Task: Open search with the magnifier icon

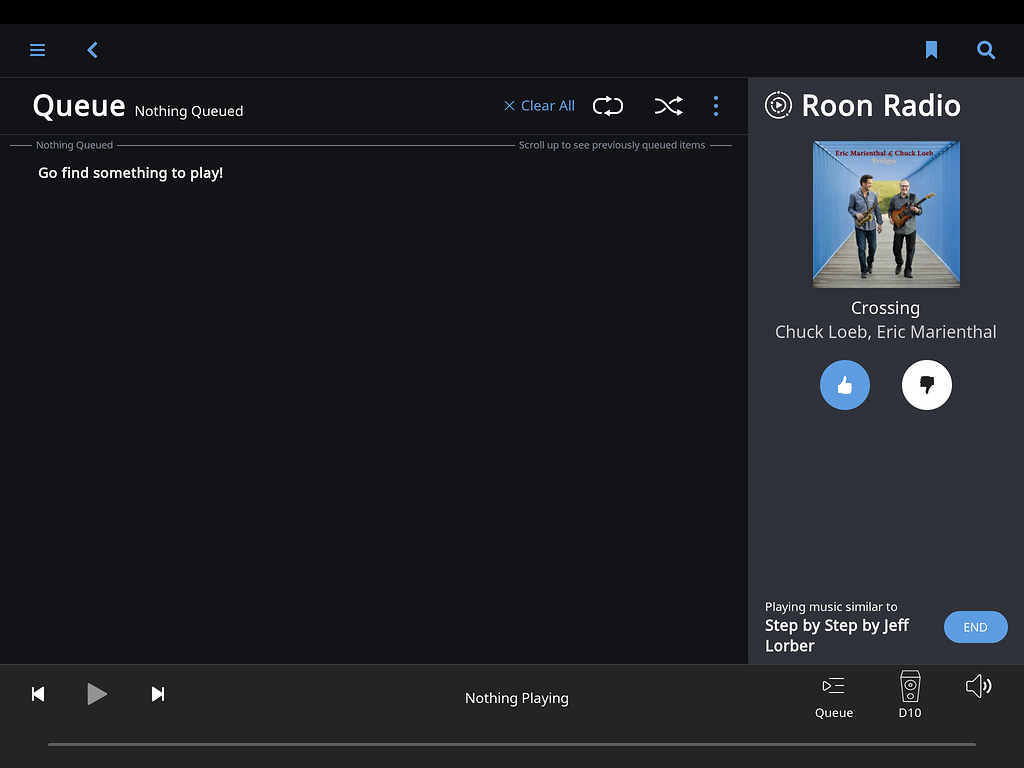Action: tap(986, 50)
